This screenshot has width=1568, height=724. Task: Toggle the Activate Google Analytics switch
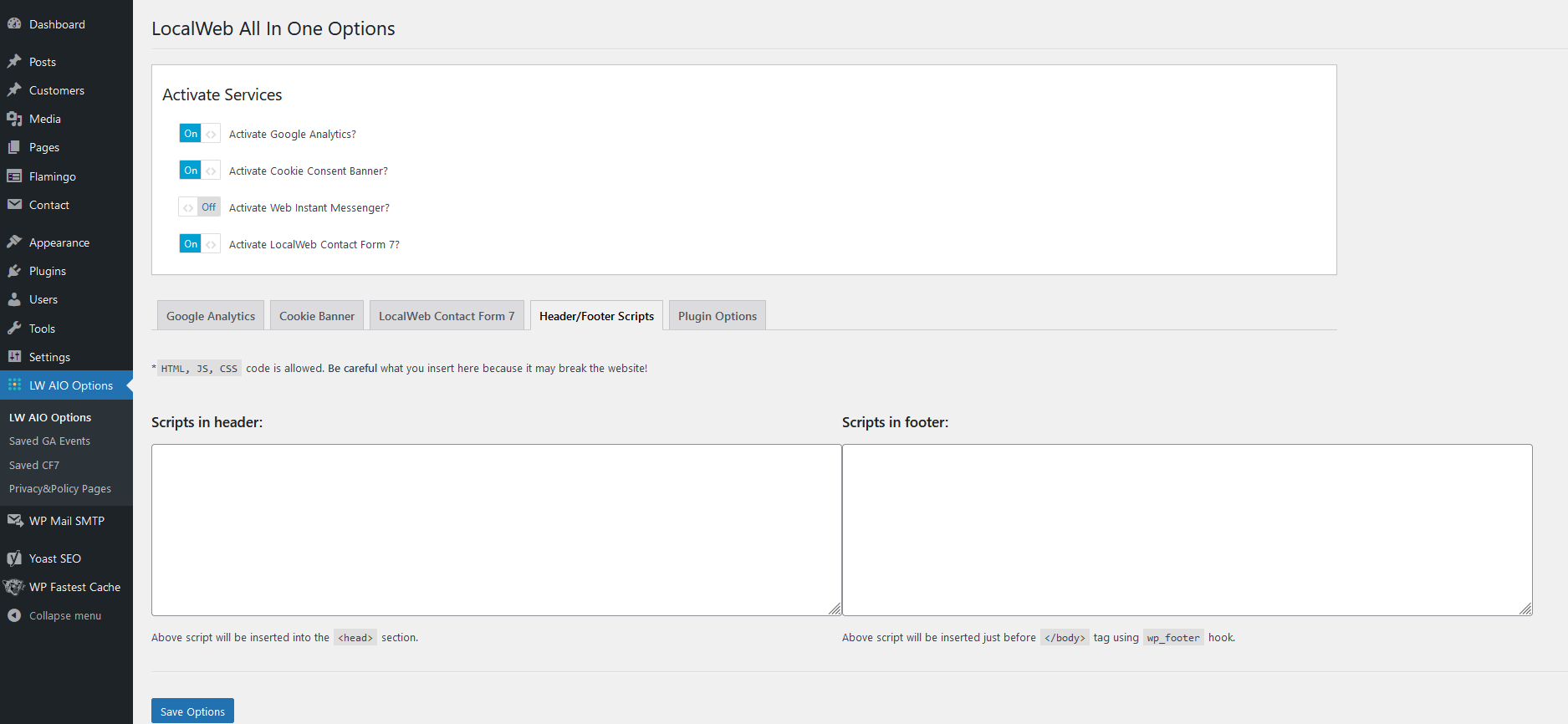(199, 134)
